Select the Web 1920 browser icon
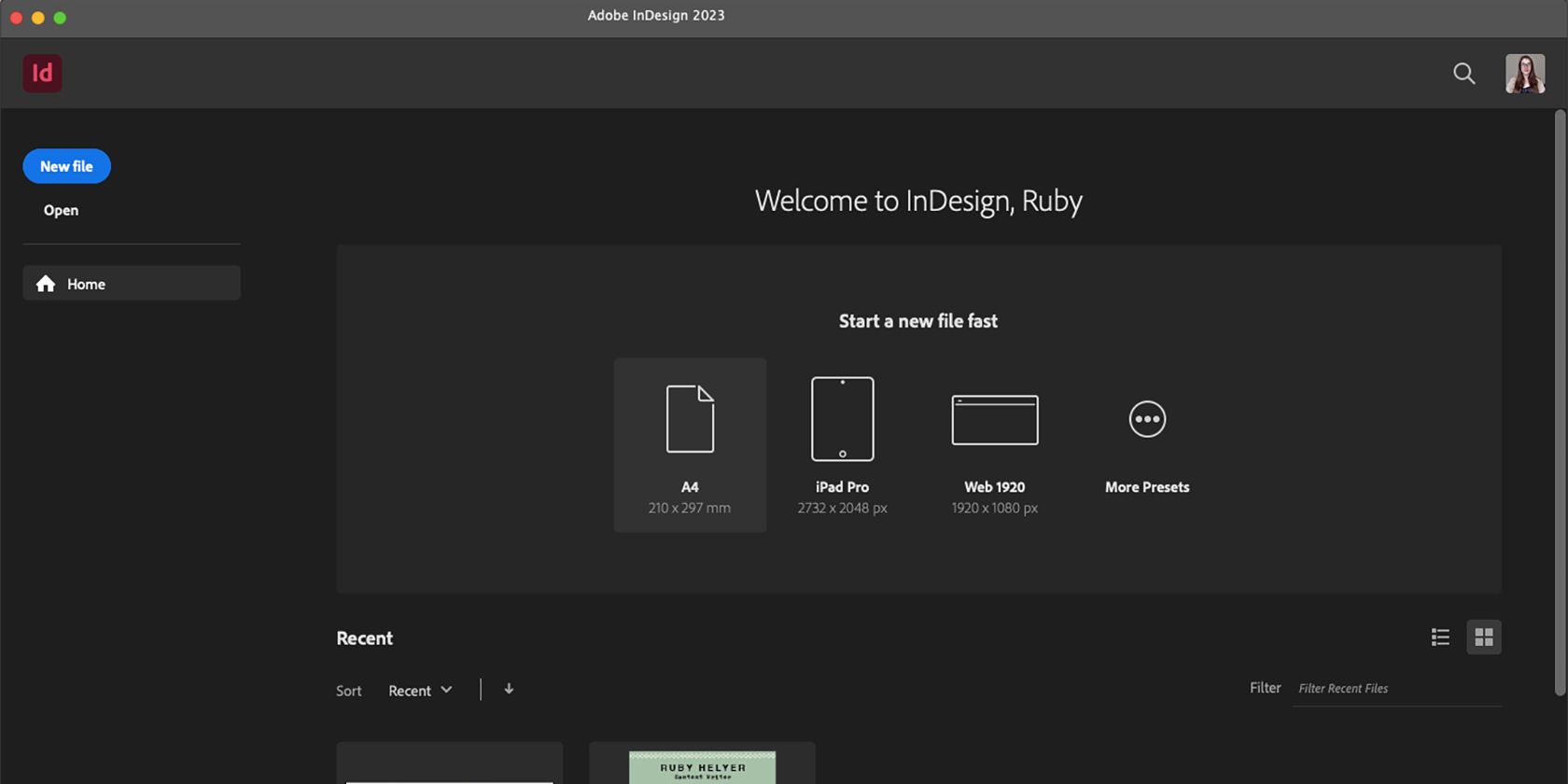This screenshot has height=784, width=1568. [x=995, y=420]
